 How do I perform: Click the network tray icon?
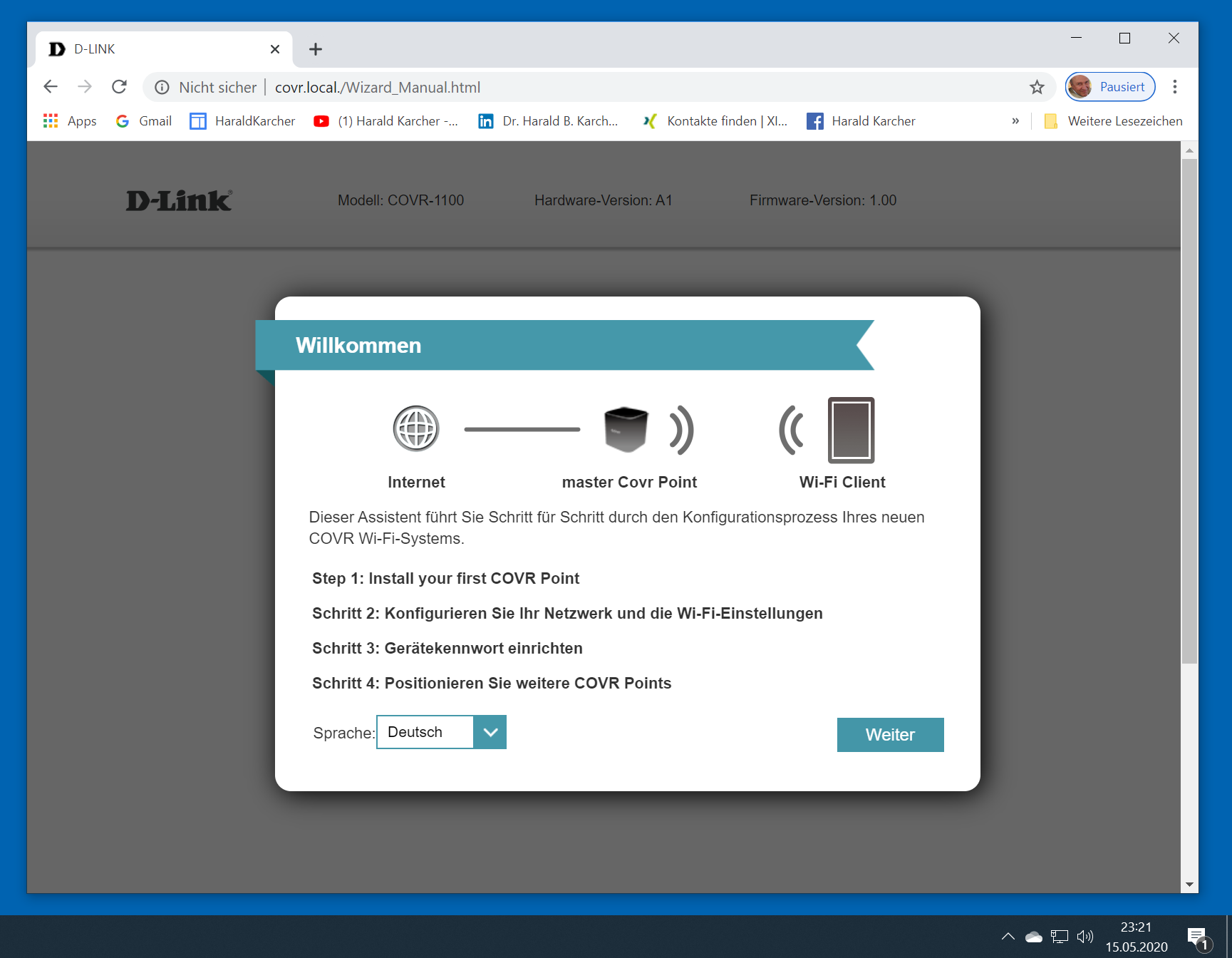(x=1060, y=937)
